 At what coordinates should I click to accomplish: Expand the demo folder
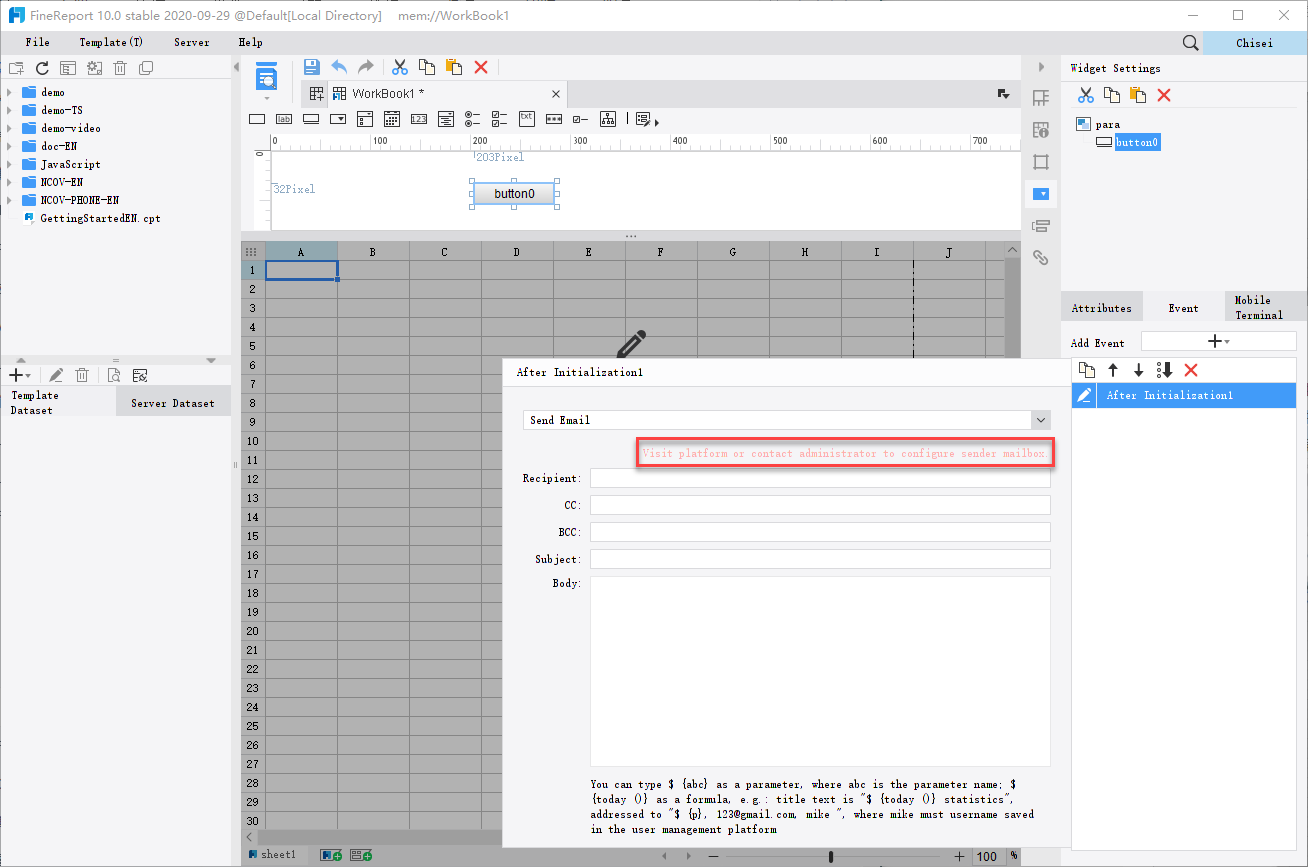tap(9, 92)
